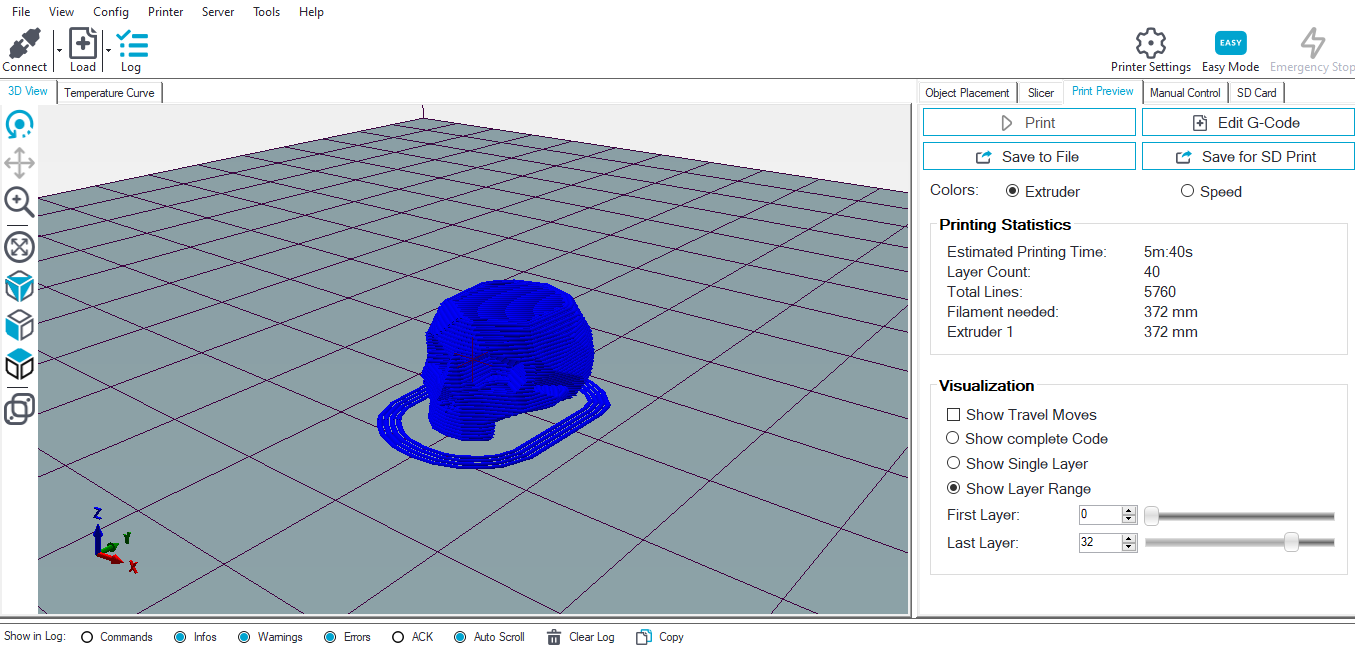Open the View menu
Screen dimensions: 1355x649
click(x=61, y=12)
